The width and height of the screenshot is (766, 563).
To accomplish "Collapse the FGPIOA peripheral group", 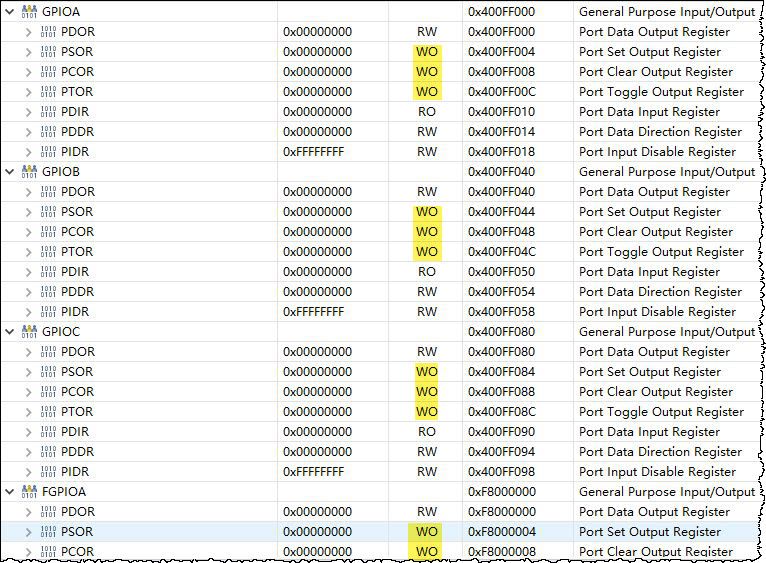I will 10,492.
